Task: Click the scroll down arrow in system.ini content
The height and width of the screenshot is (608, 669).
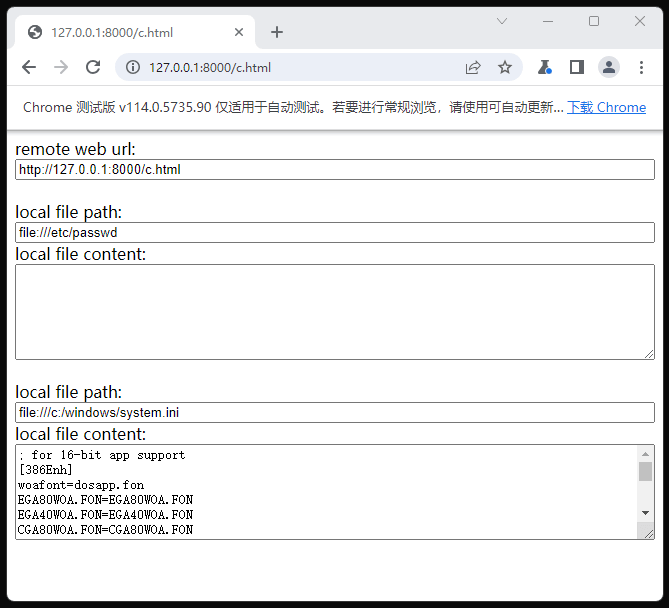Action: pos(645,513)
